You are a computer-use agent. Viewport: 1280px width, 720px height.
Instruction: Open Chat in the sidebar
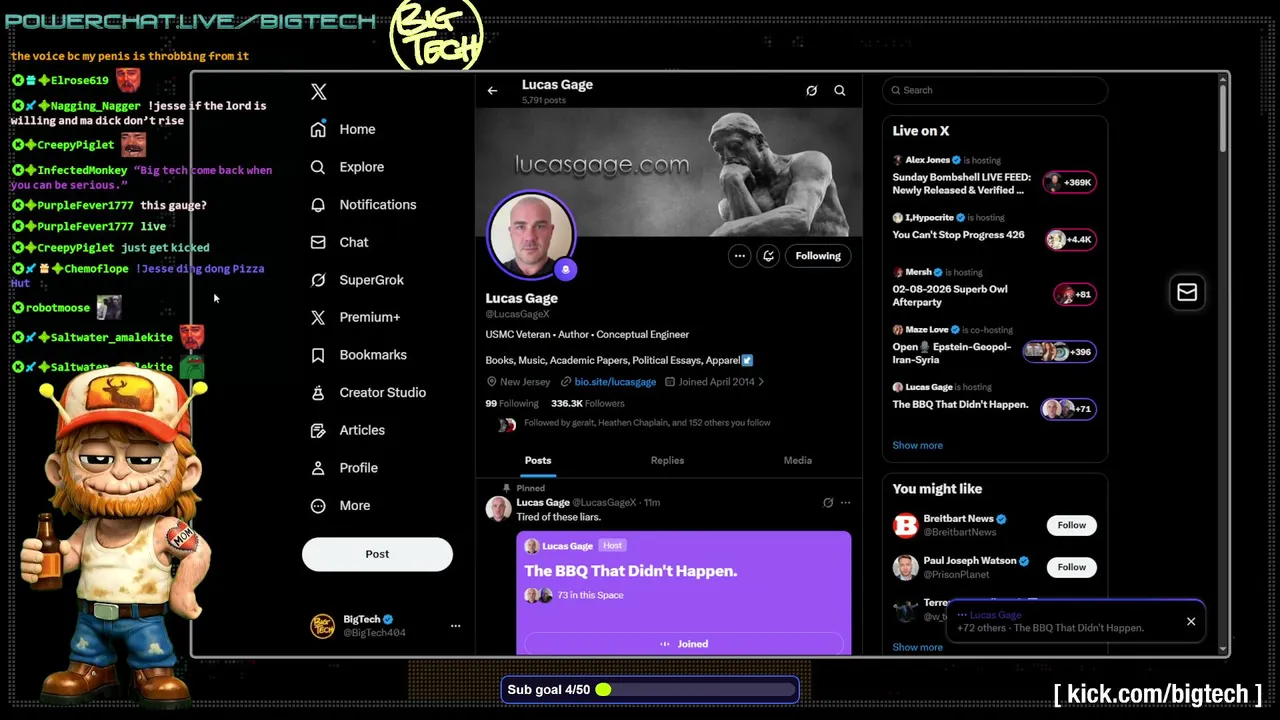[x=339, y=242]
